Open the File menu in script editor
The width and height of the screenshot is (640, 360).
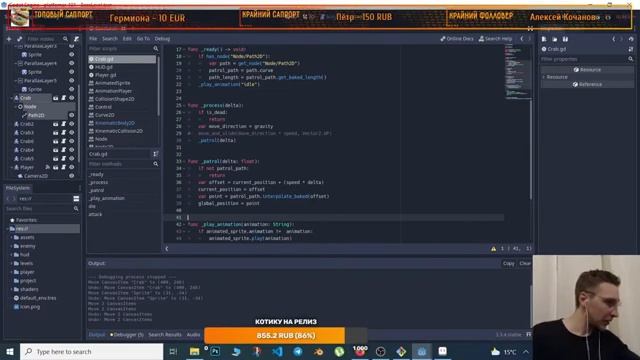click(93, 39)
